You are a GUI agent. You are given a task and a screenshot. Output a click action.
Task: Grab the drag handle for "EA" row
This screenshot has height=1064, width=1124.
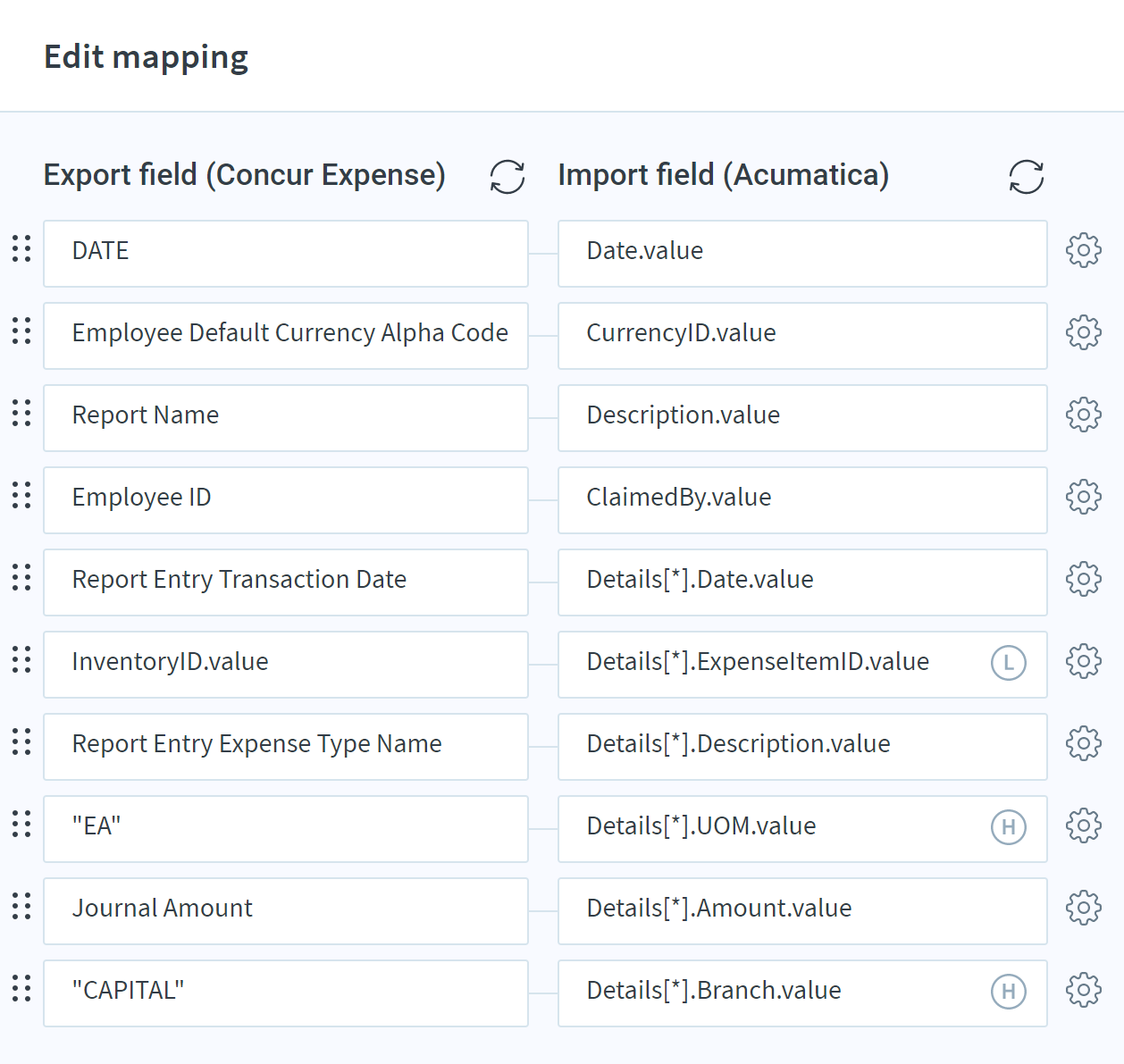pyautogui.click(x=21, y=825)
